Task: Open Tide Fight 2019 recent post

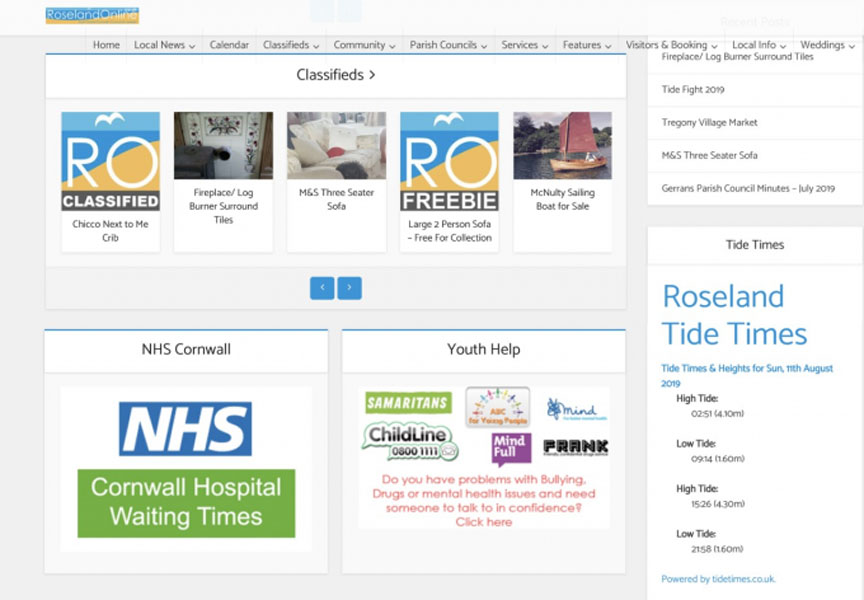Action: pyautogui.click(x=693, y=90)
